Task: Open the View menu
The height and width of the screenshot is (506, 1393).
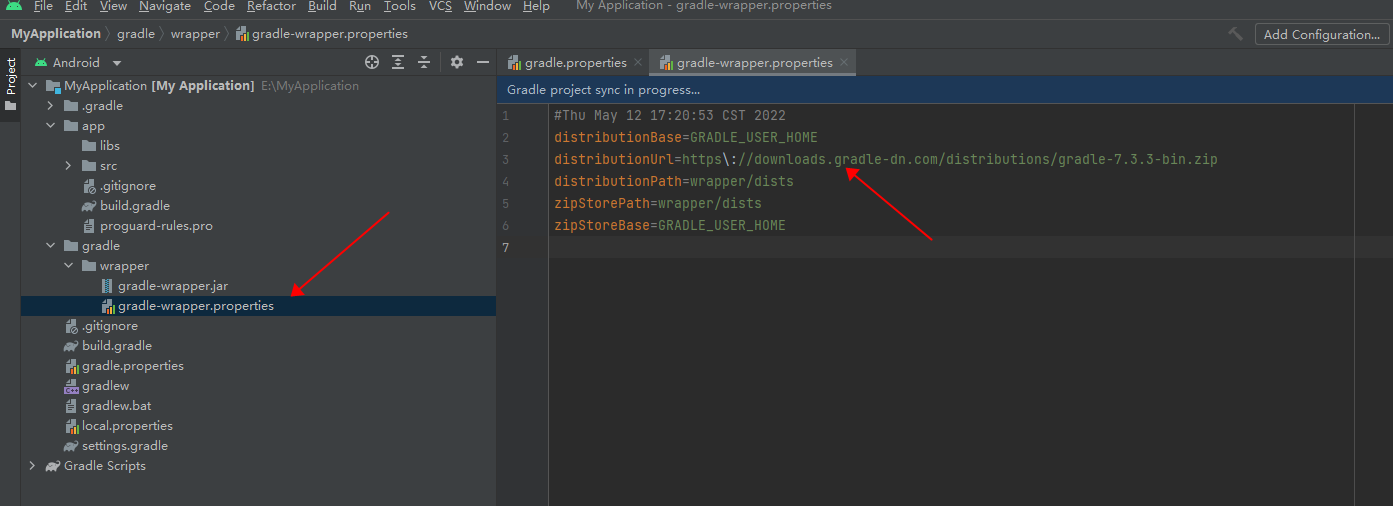Action: (x=113, y=6)
